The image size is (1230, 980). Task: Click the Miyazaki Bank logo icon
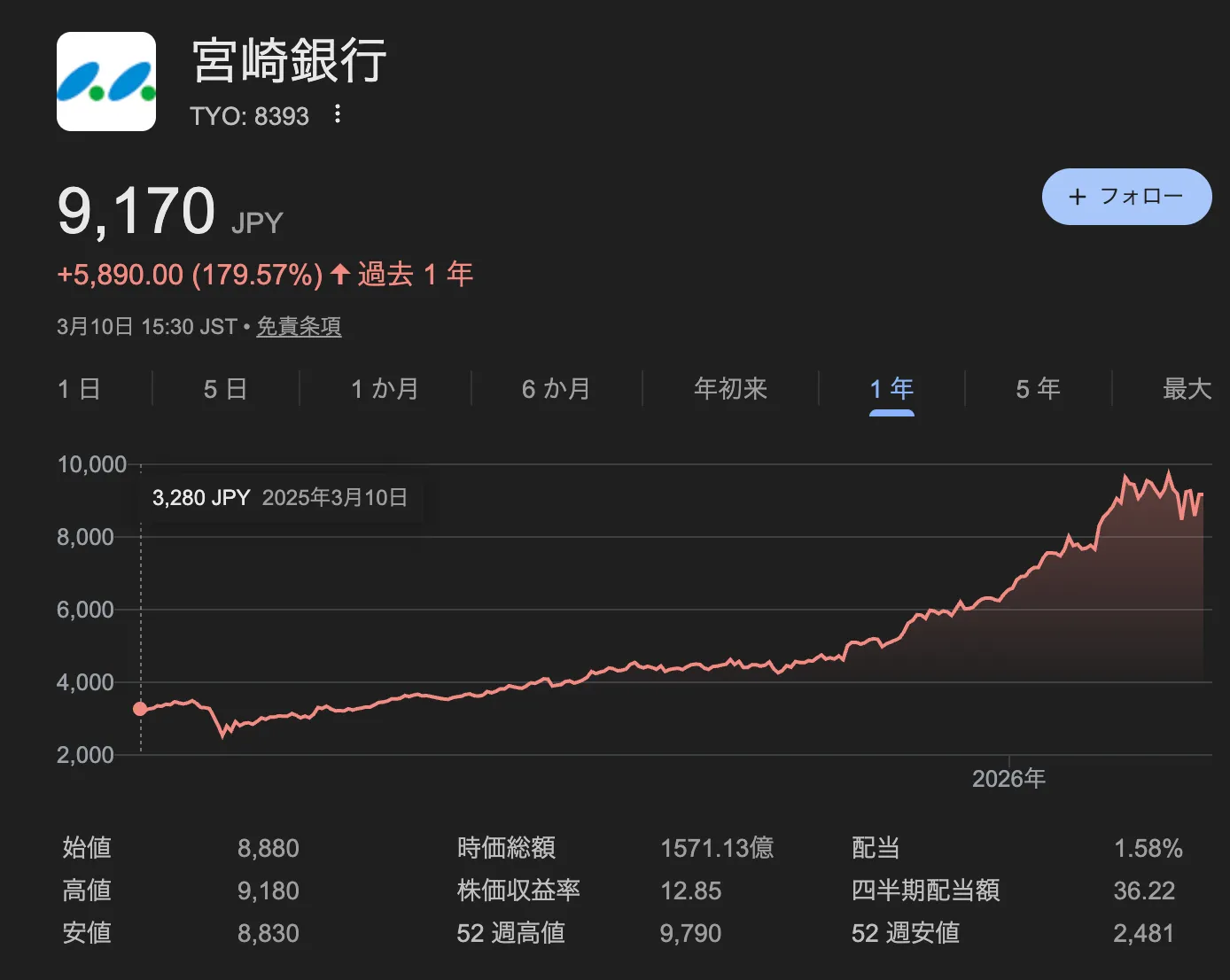pos(106,82)
